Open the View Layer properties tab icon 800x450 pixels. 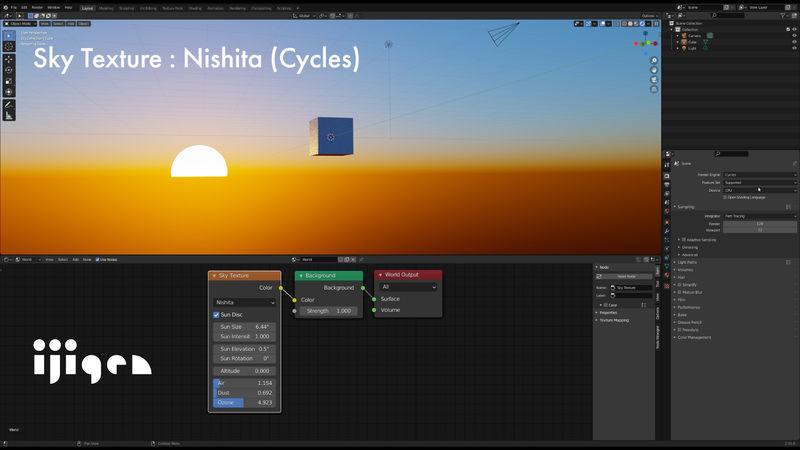point(667,193)
